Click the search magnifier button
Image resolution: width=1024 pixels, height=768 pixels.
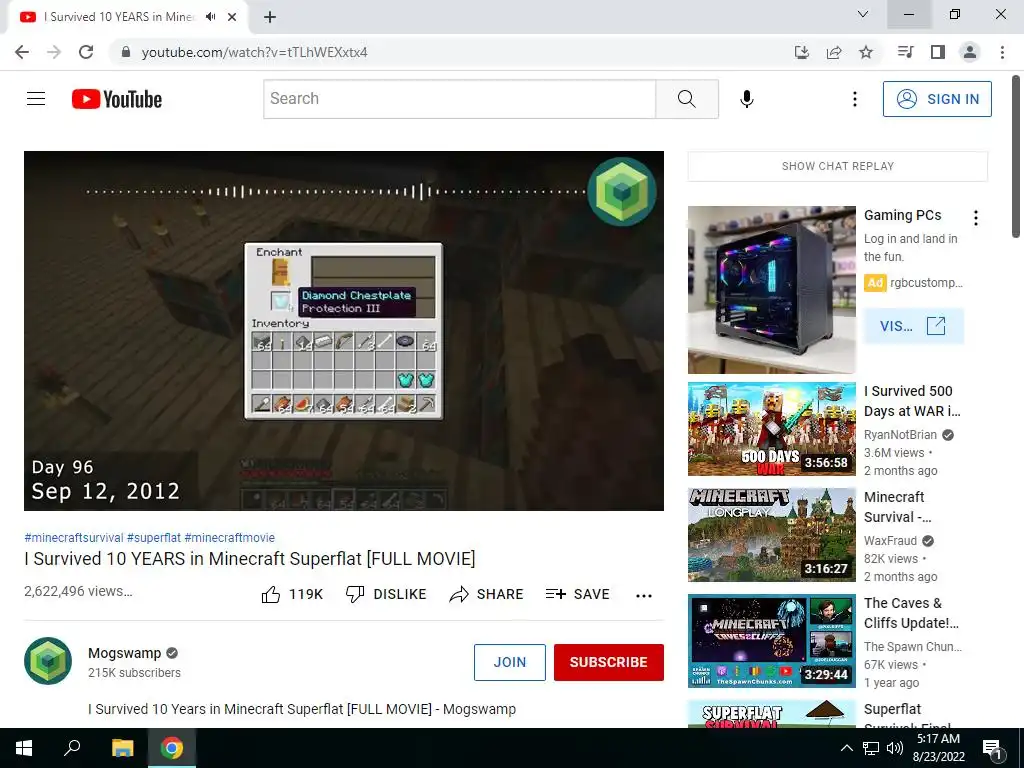[686, 99]
